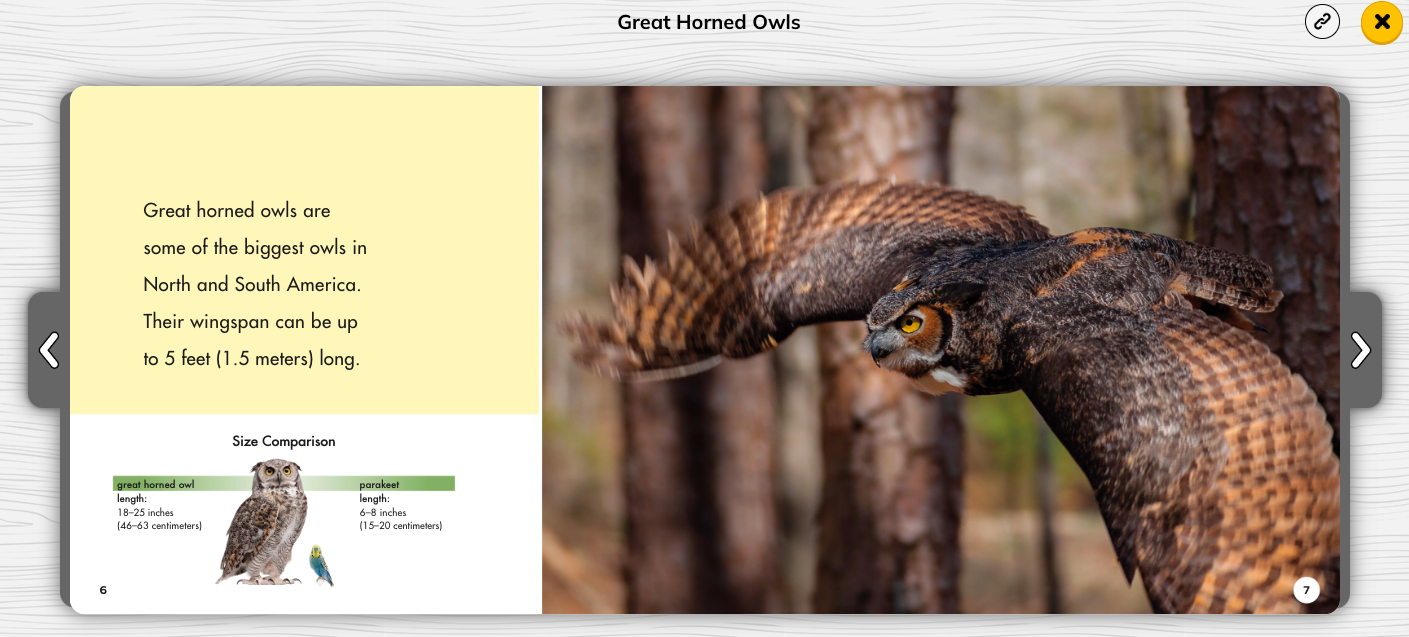Click the '(15–20 centimeters)' measurement

[400, 526]
